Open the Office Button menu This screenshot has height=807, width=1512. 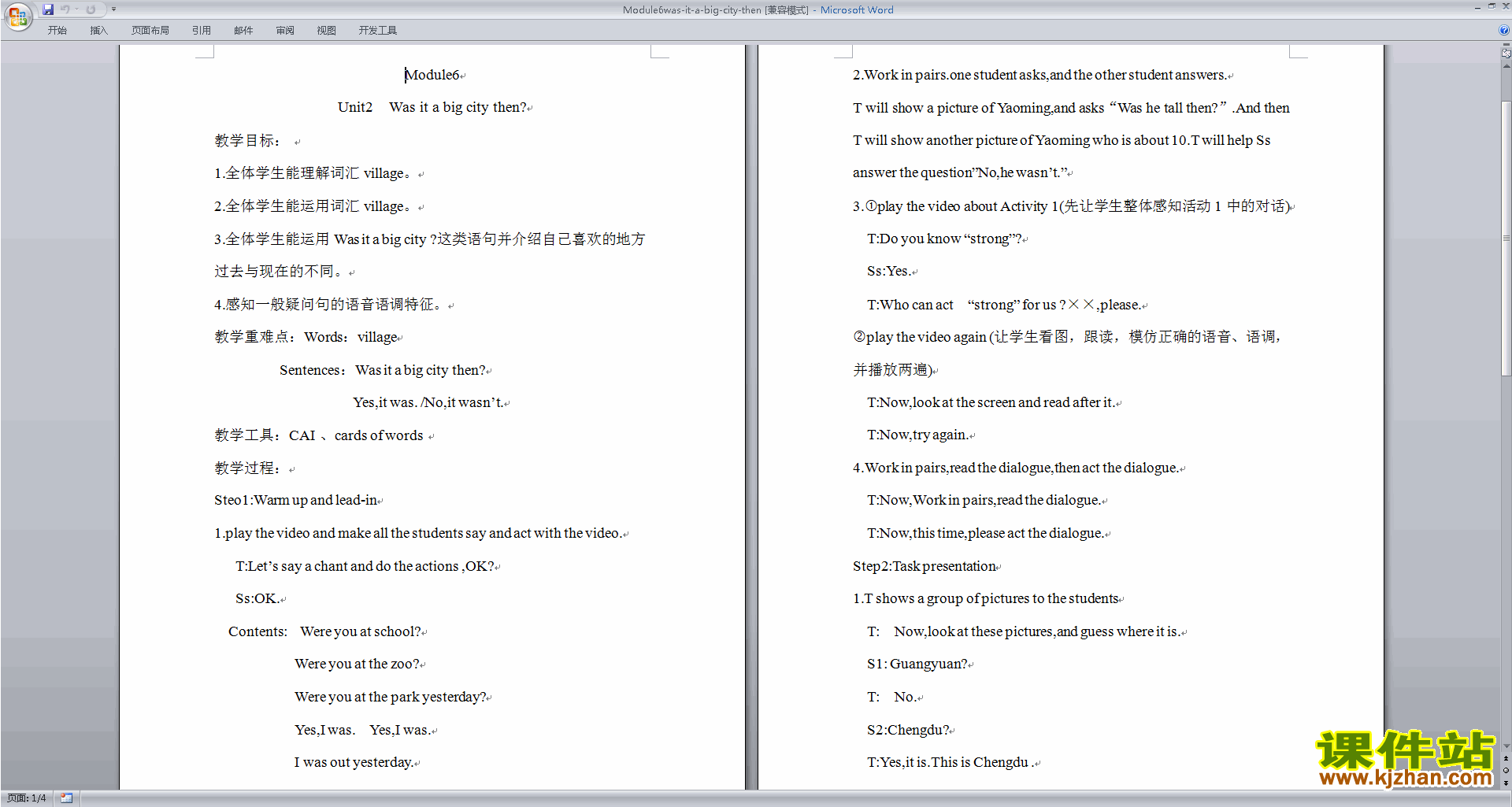click(x=17, y=16)
